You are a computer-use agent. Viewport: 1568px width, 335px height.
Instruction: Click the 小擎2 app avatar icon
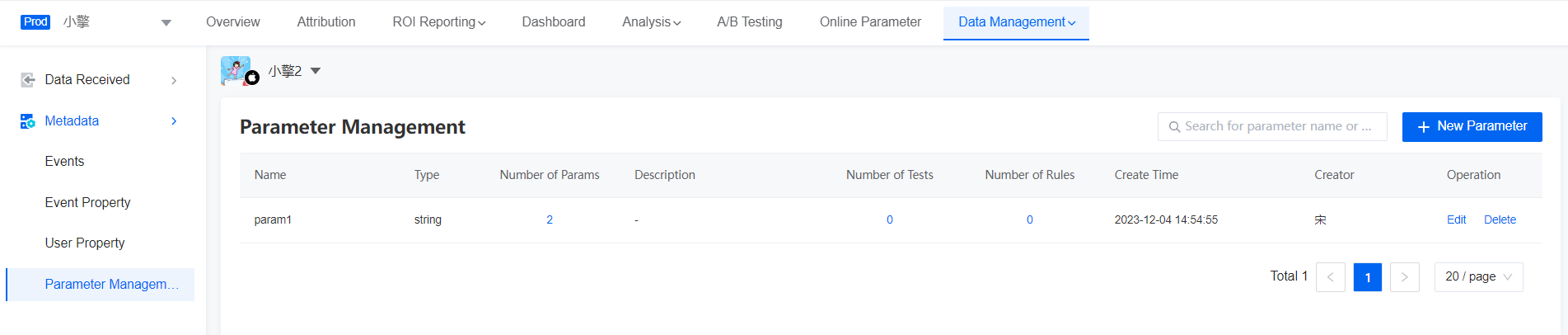click(x=237, y=71)
